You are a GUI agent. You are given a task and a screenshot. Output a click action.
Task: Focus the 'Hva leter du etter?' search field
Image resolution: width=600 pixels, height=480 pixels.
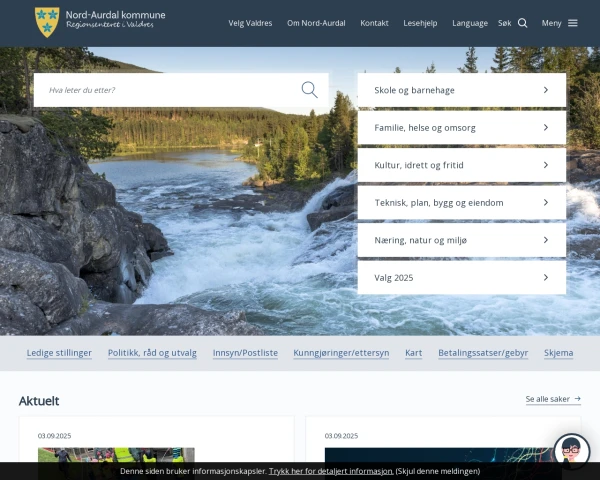(170, 90)
